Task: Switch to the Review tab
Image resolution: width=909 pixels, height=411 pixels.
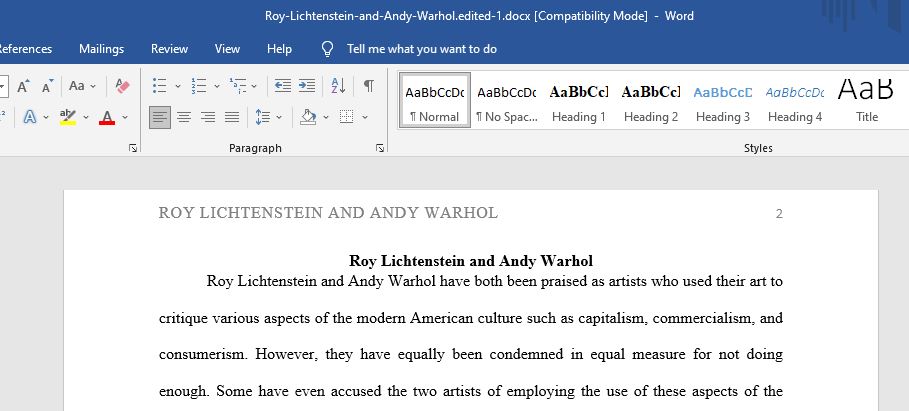Action: point(169,49)
